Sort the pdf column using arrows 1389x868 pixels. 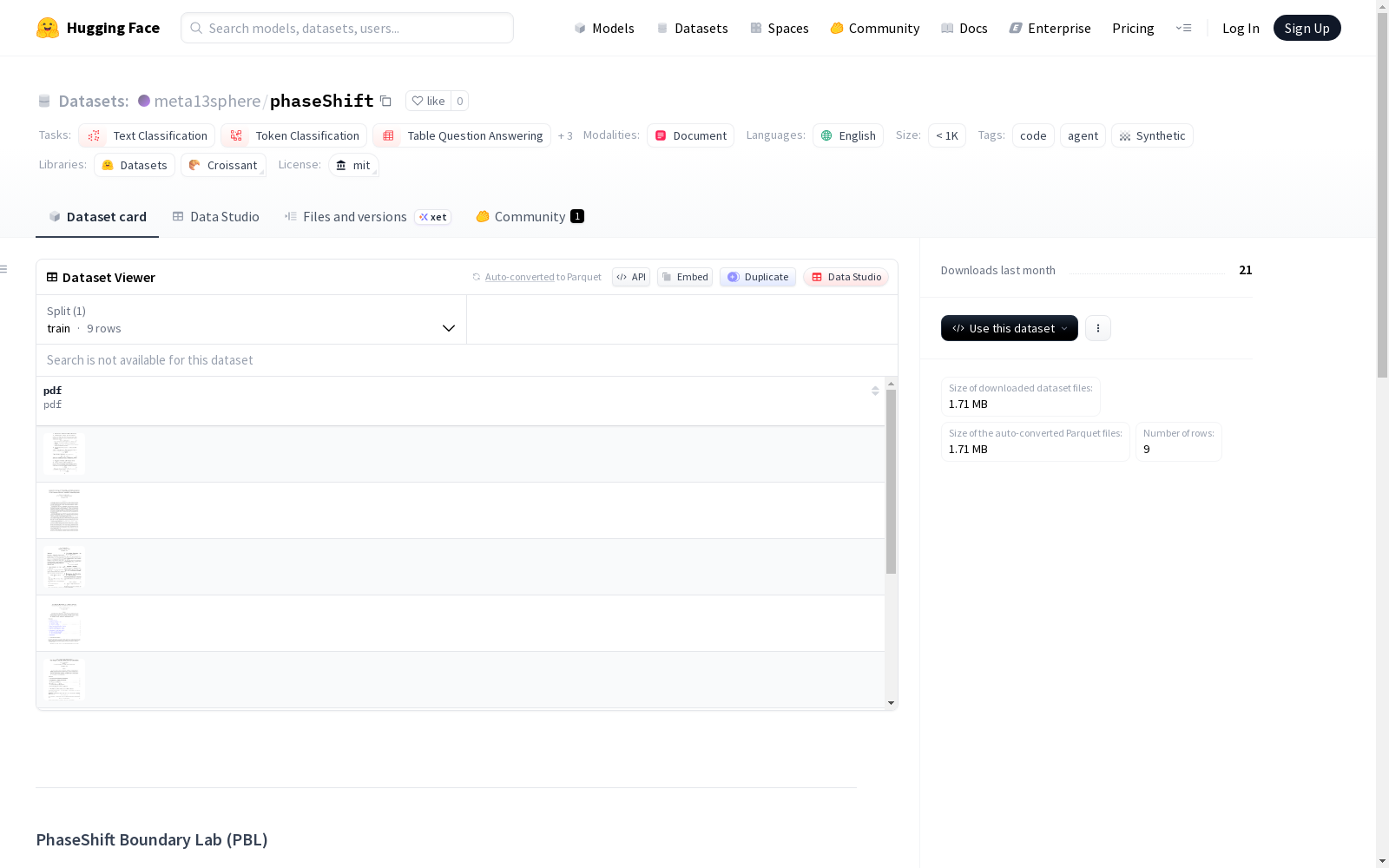(875, 391)
